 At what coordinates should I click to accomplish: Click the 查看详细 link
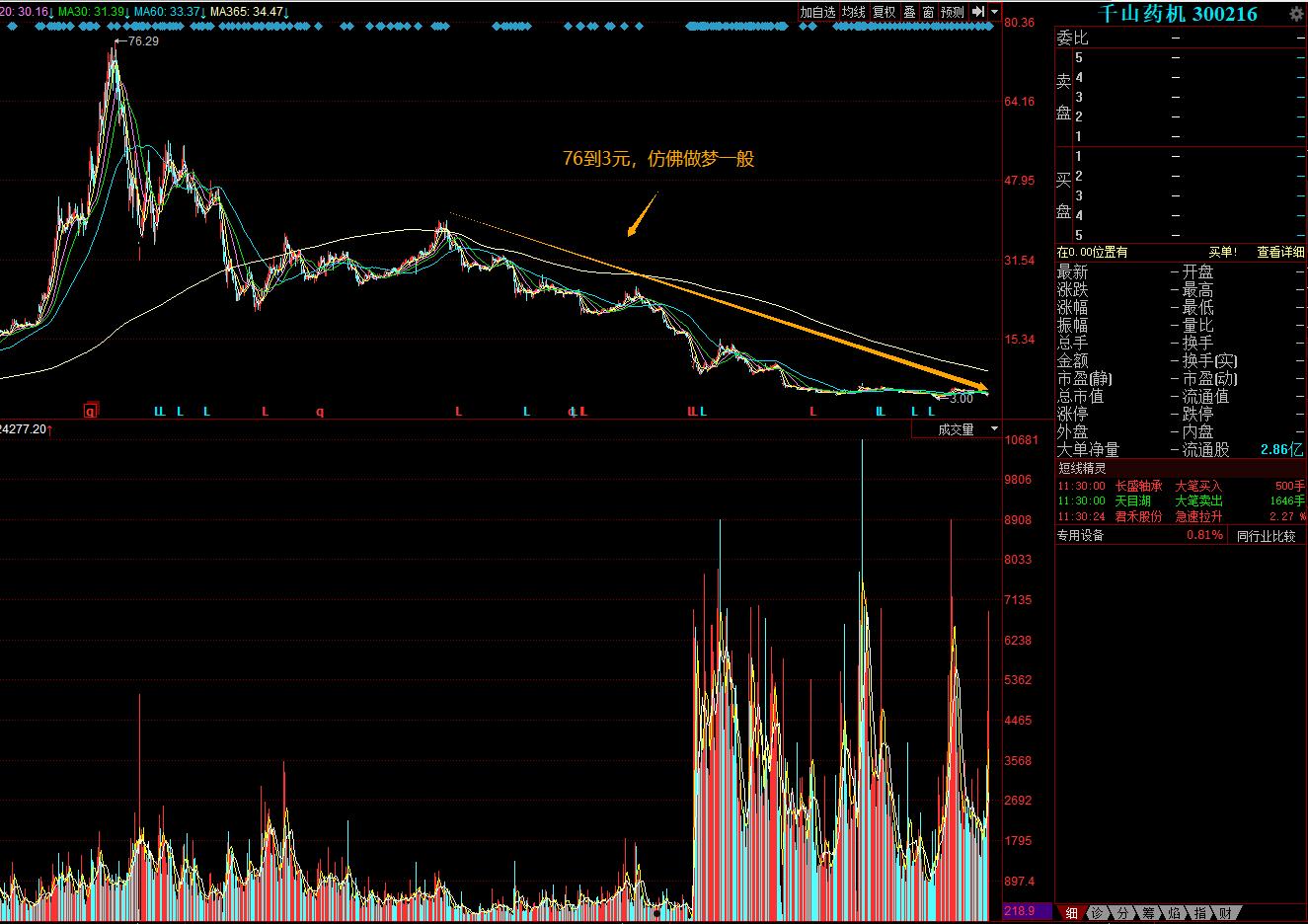1280,253
